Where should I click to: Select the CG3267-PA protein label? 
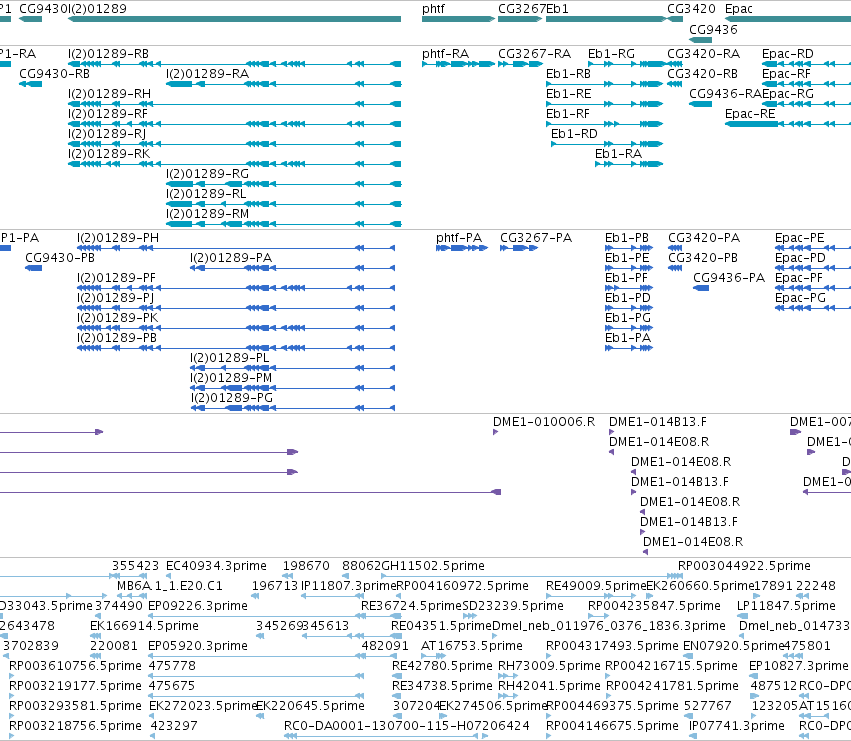tap(536, 238)
